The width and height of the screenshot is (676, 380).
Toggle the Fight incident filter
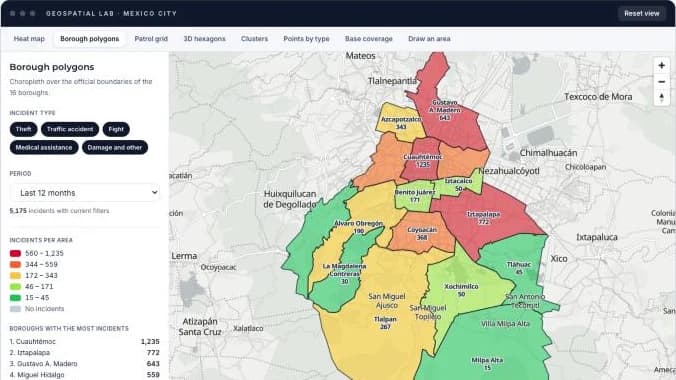[x=116, y=129]
